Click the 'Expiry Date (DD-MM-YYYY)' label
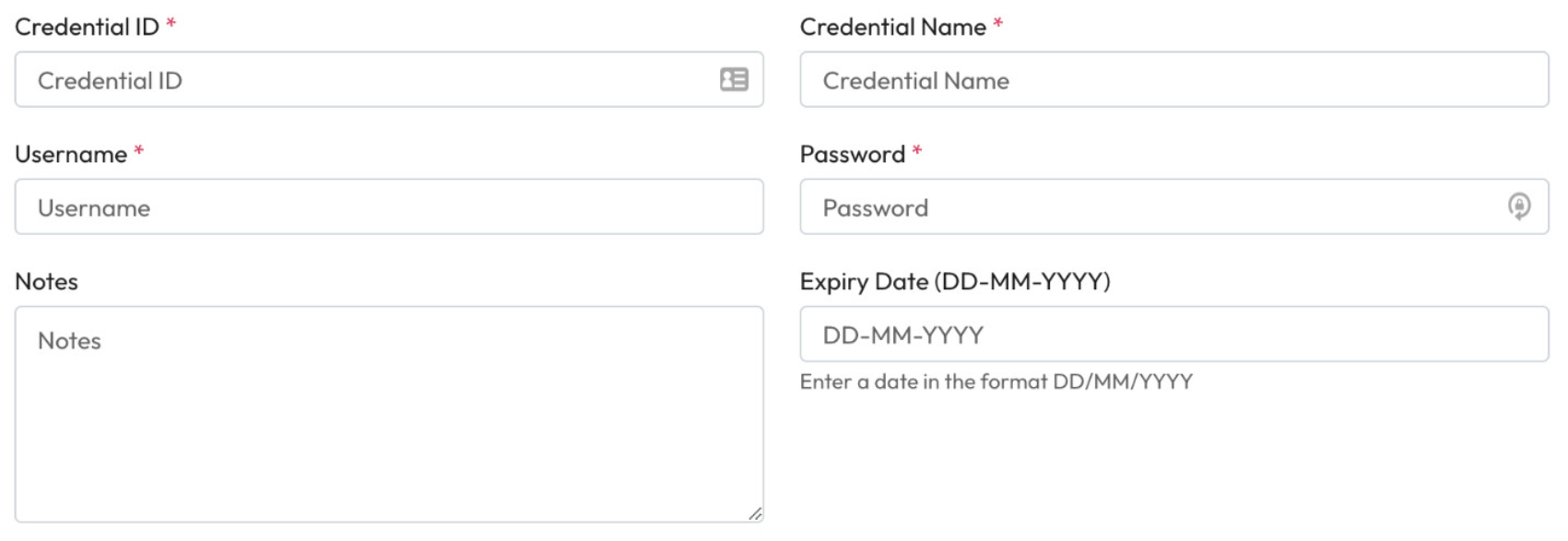Image resolution: width=1568 pixels, height=541 pixels. [x=954, y=281]
